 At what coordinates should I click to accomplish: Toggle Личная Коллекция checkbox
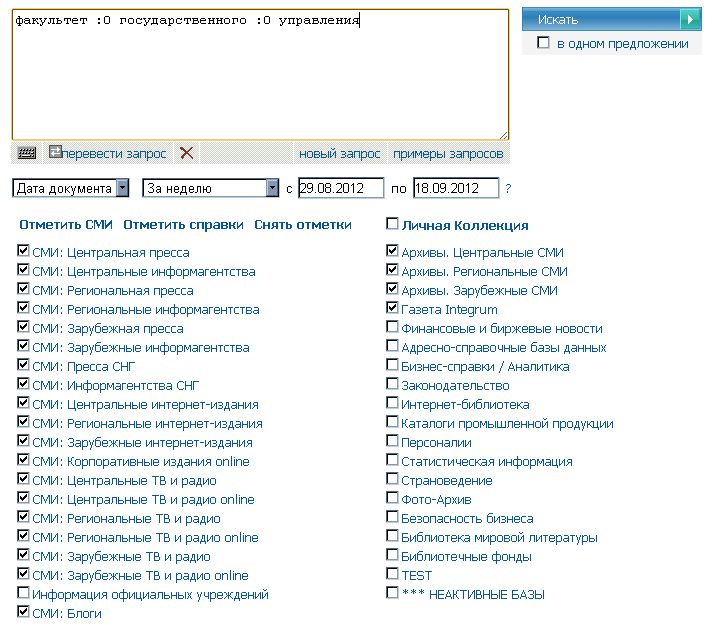pyautogui.click(x=392, y=224)
